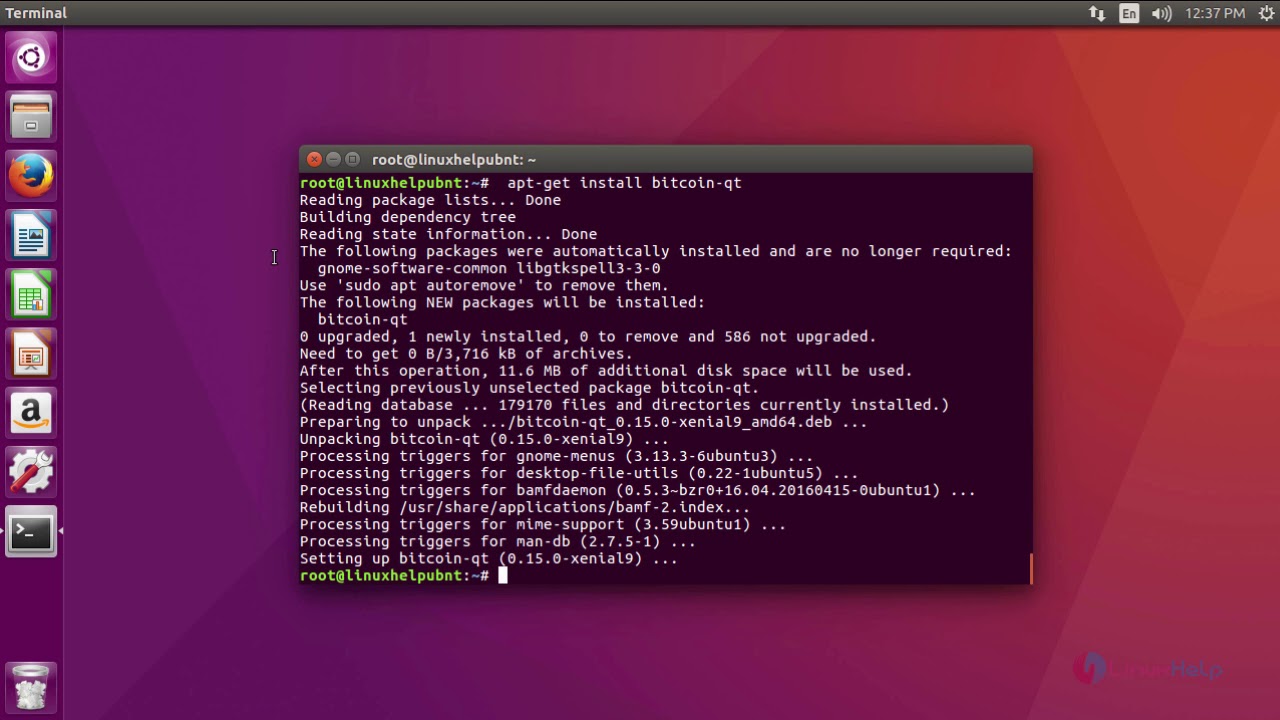This screenshot has width=1280, height=720.
Task: Open LibreOffice Impress presentation icon
Action: click(x=31, y=355)
